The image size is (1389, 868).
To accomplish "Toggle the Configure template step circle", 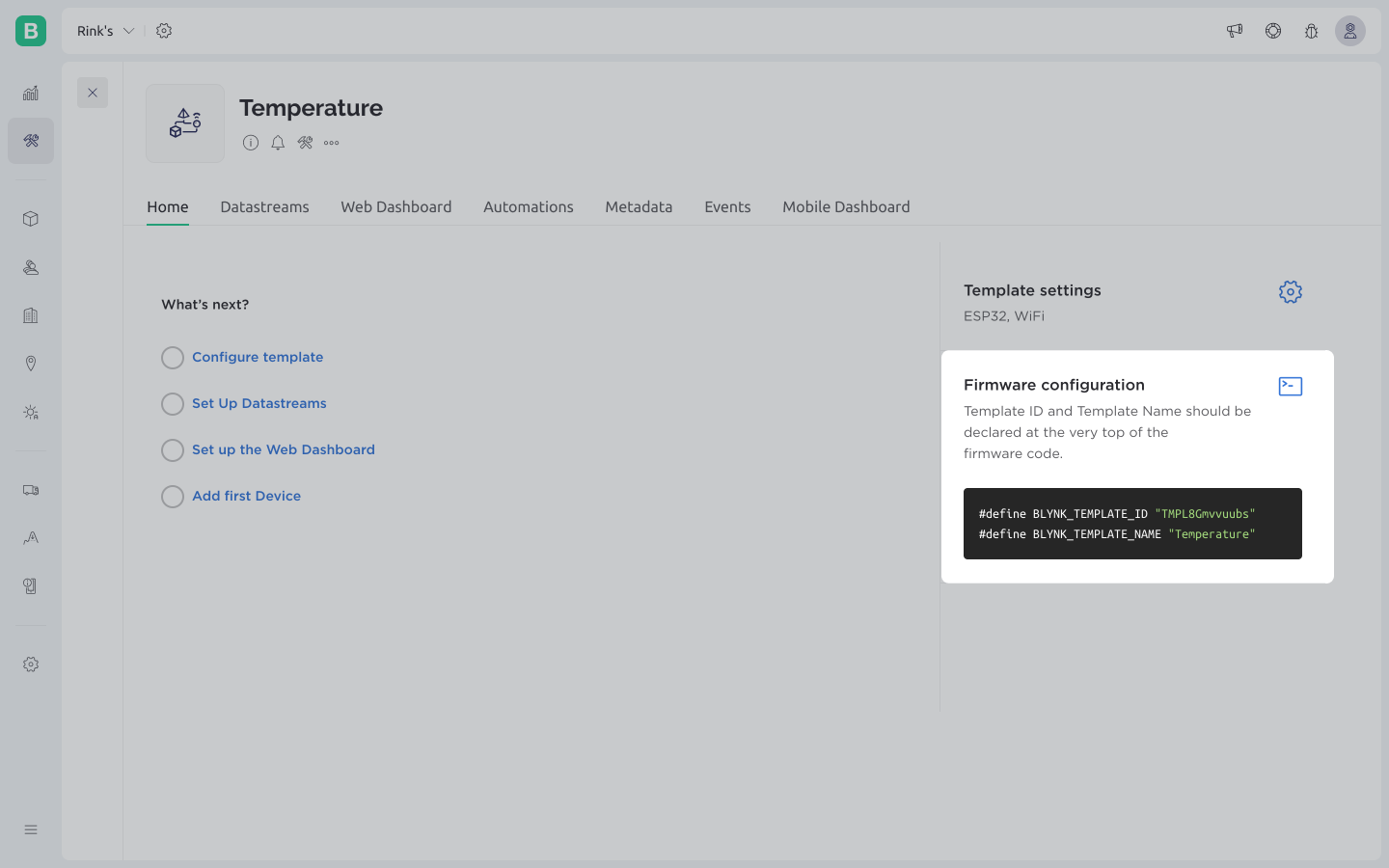I will pos(173,358).
